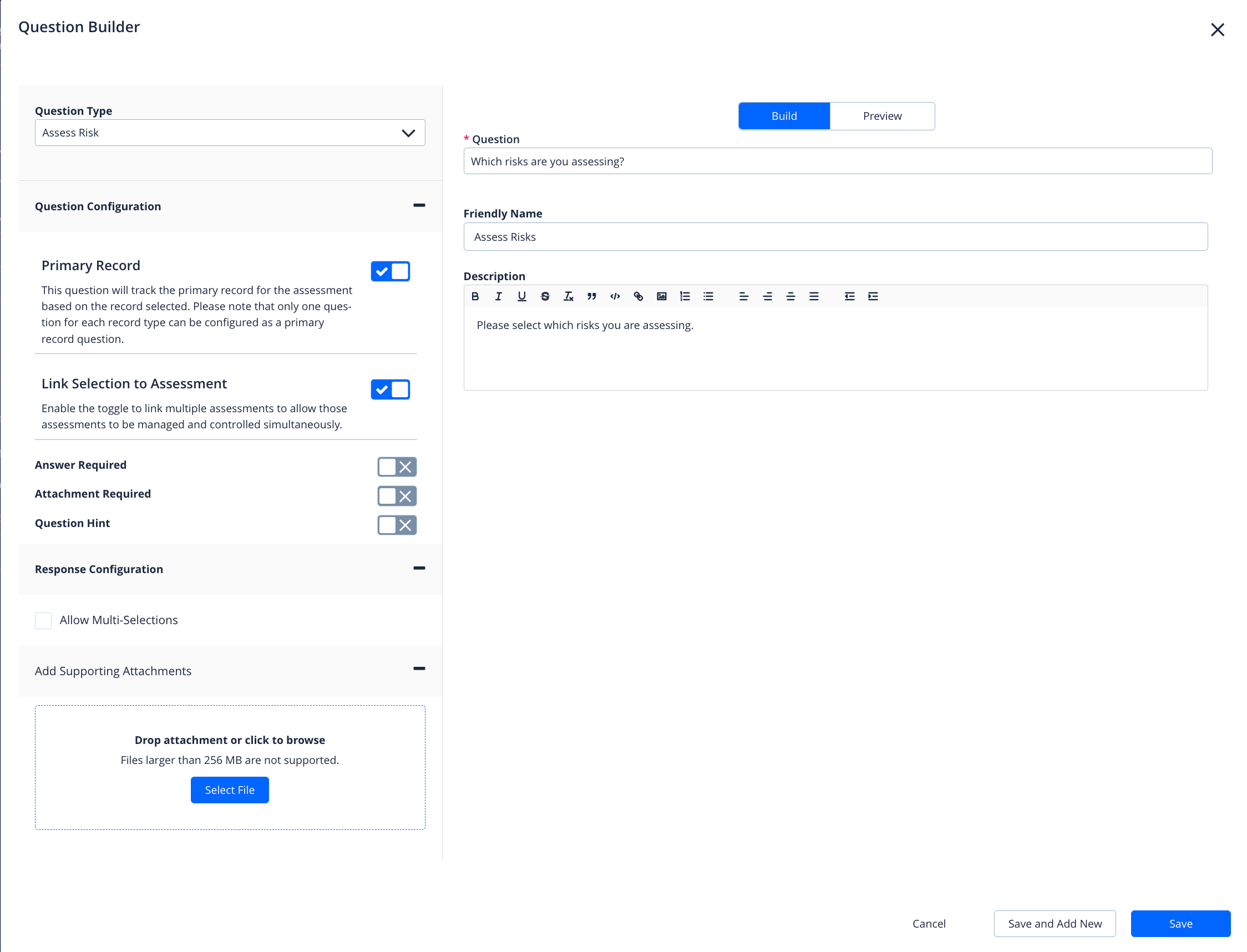
Task: Click the strikethrough formatting icon
Action: [545, 296]
